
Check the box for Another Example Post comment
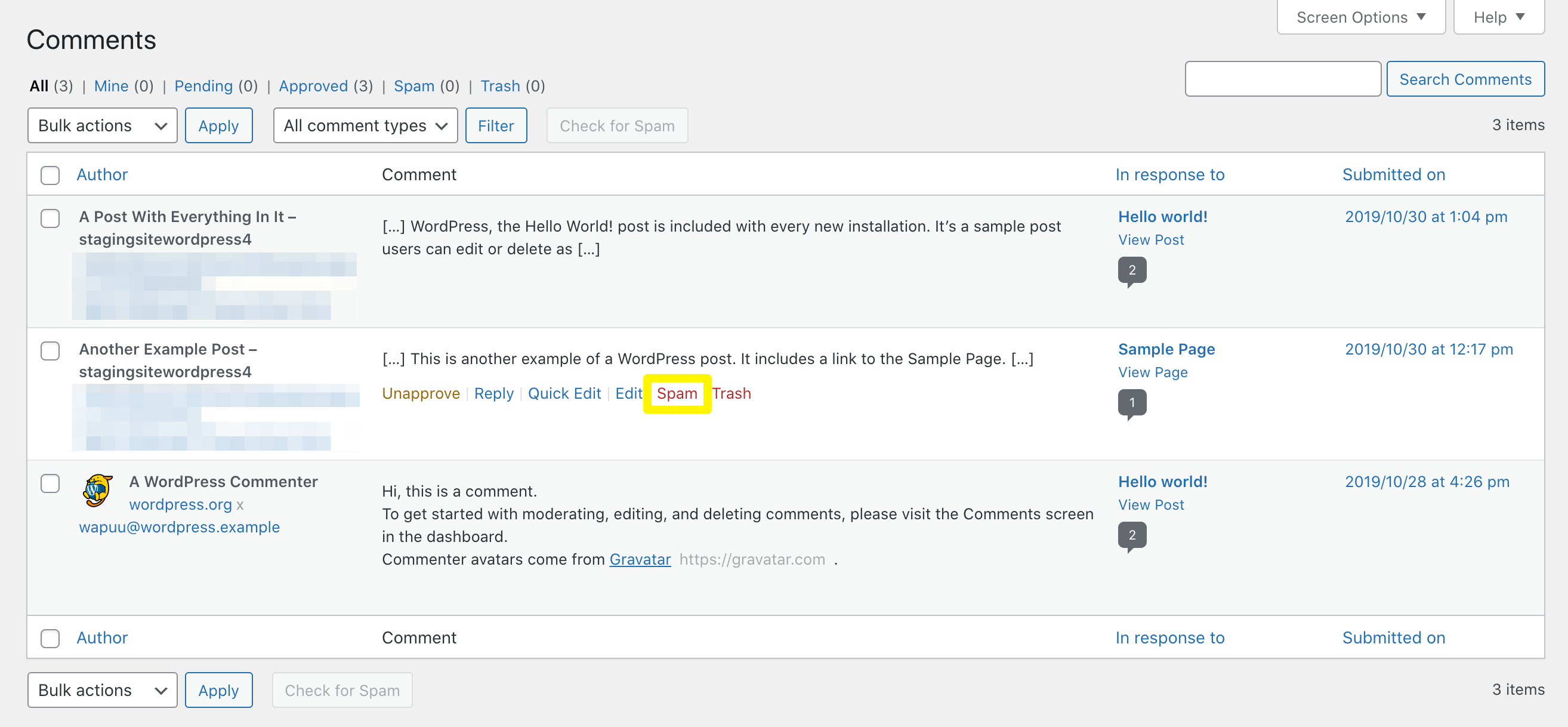(x=50, y=351)
